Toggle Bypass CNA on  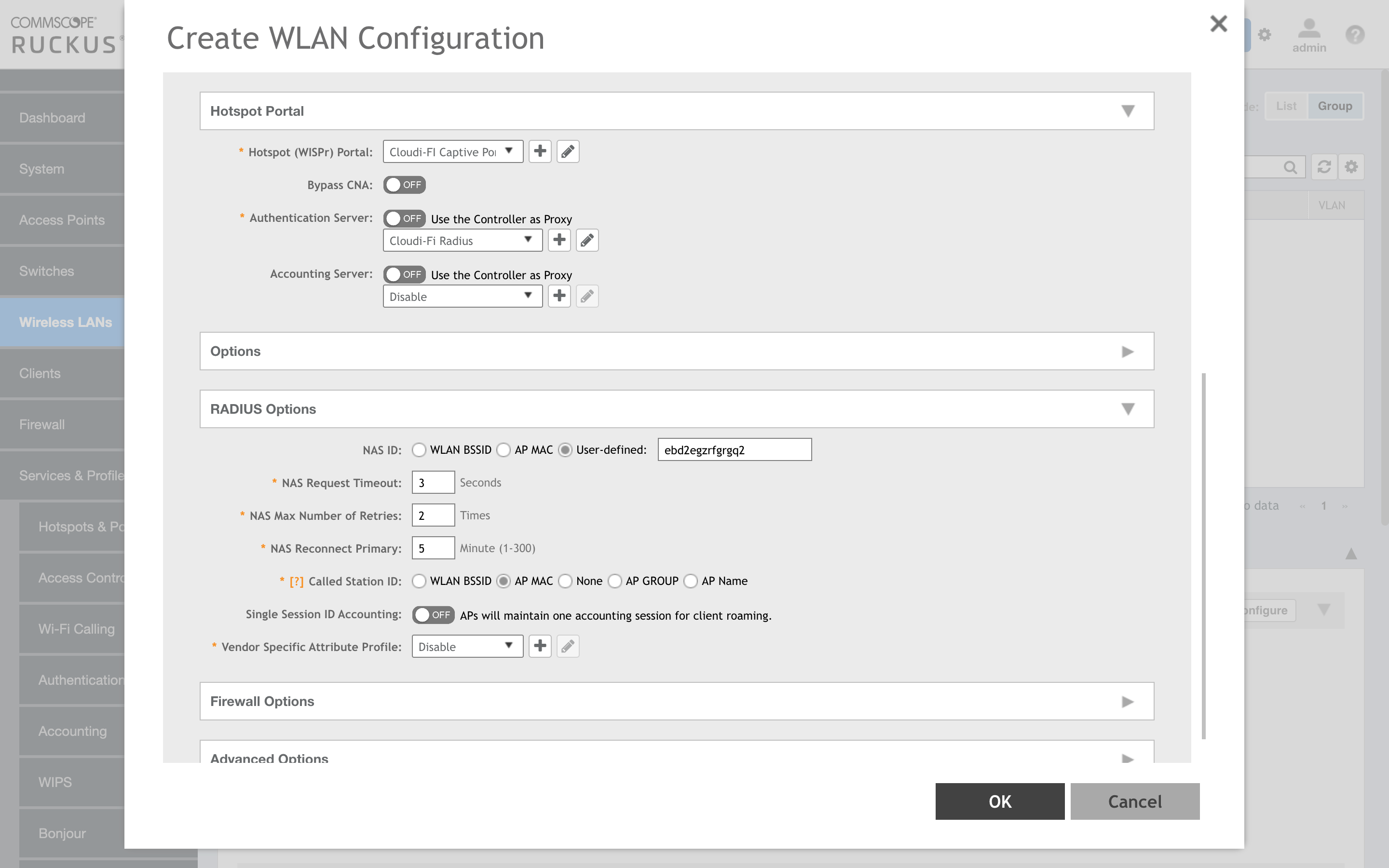(x=404, y=184)
